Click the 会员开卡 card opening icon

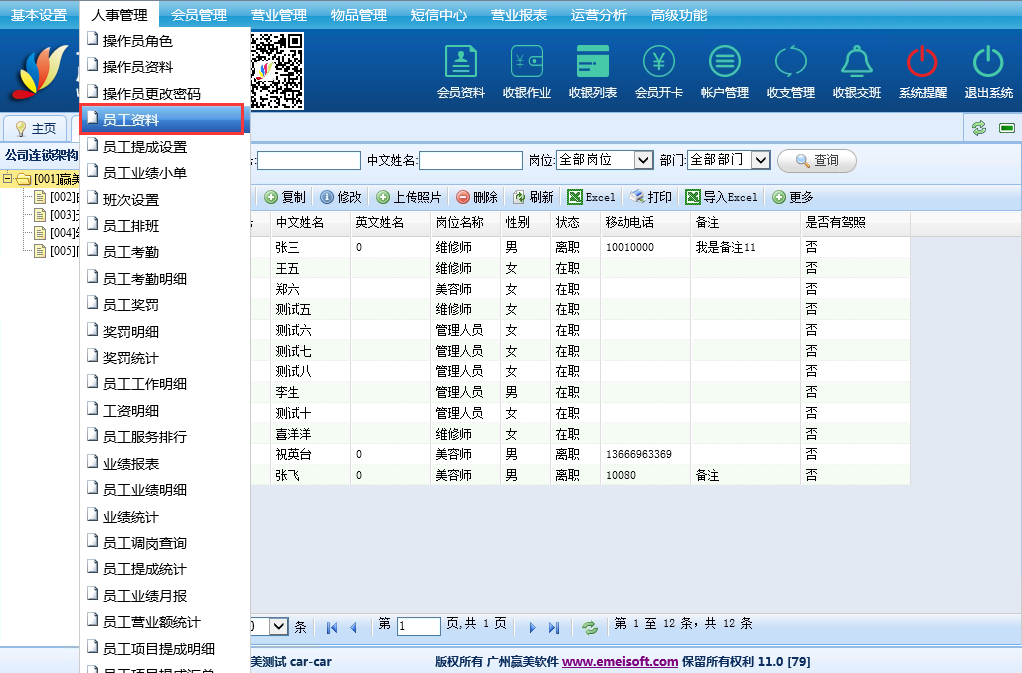coord(658,71)
